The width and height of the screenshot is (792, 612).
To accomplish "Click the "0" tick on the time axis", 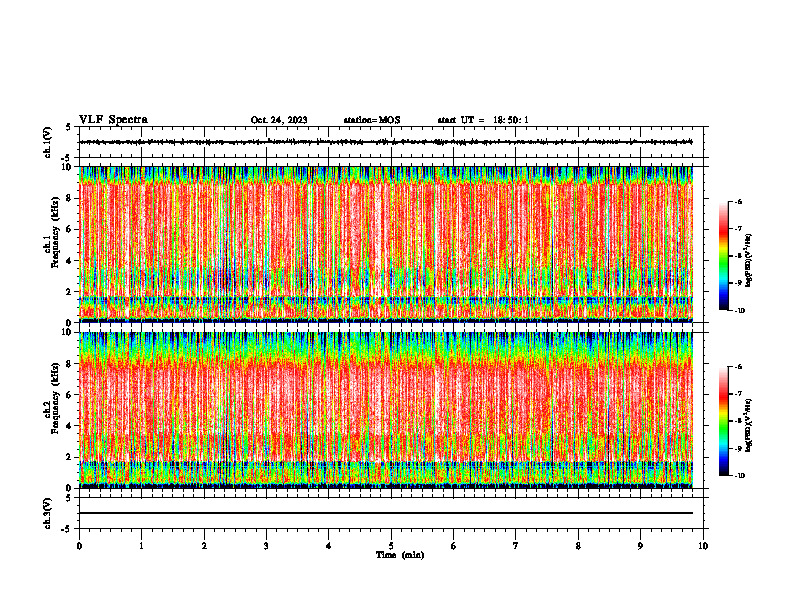I will 79,546.
